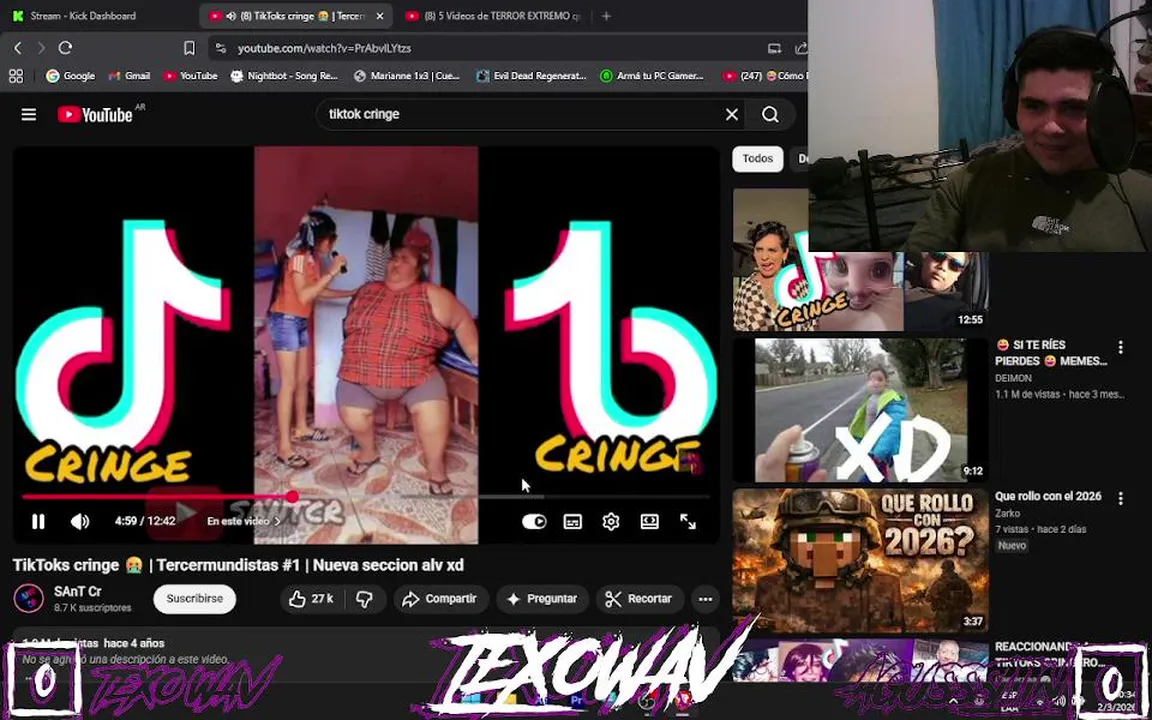
Task: Open the SAnT Cr channel avatar
Action: 29,599
